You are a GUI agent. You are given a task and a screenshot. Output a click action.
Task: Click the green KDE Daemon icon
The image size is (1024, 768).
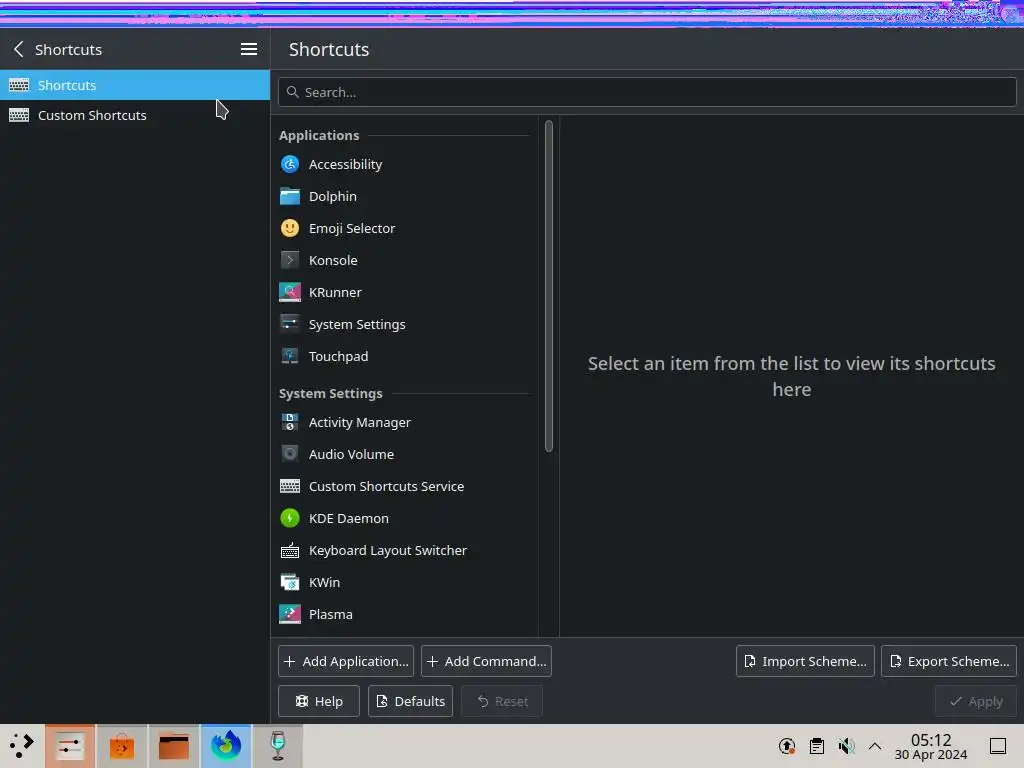tap(289, 518)
